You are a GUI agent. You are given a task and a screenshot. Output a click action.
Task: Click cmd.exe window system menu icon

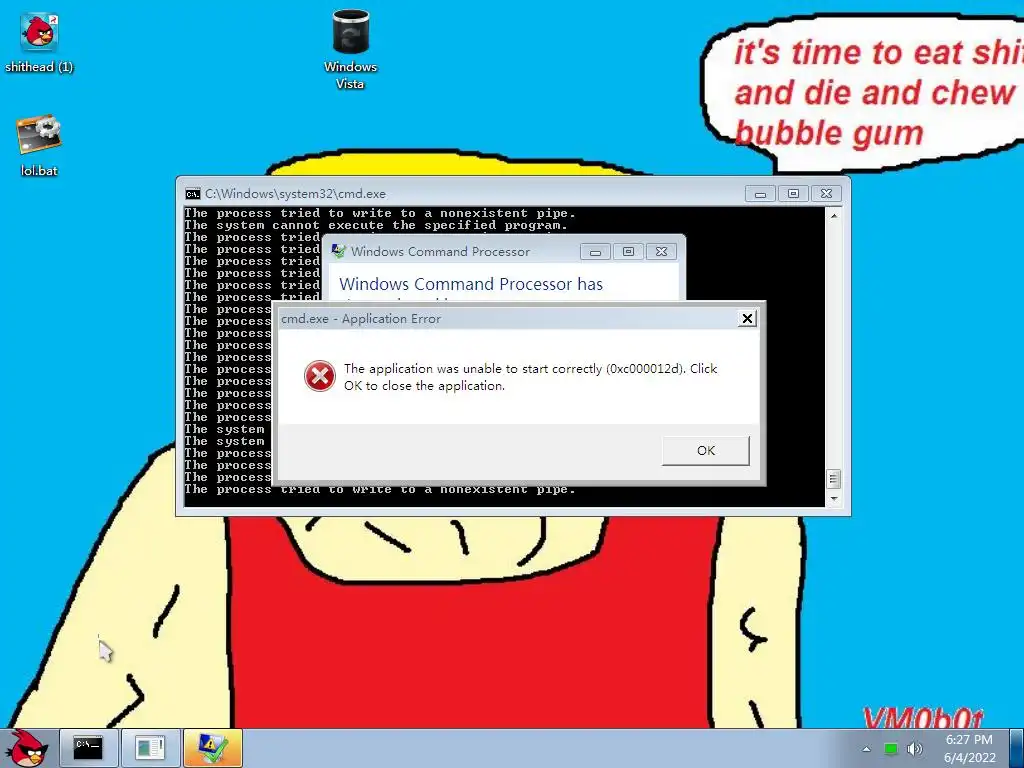pos(193,194)
